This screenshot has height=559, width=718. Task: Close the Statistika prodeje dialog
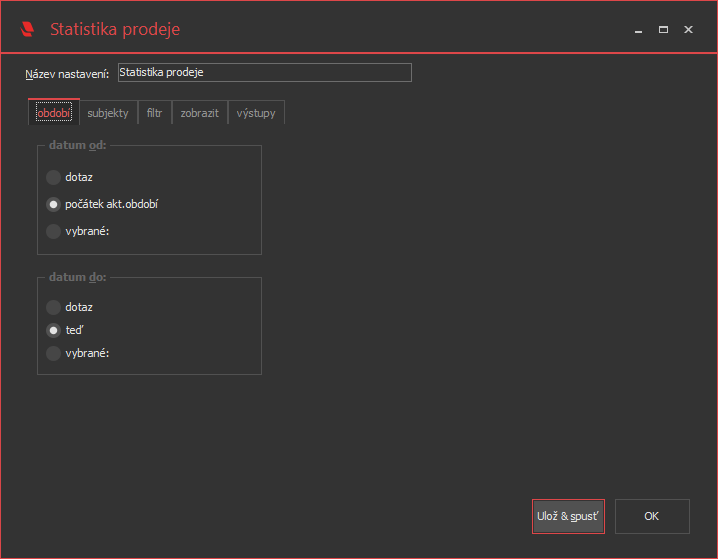pos(689,30)
